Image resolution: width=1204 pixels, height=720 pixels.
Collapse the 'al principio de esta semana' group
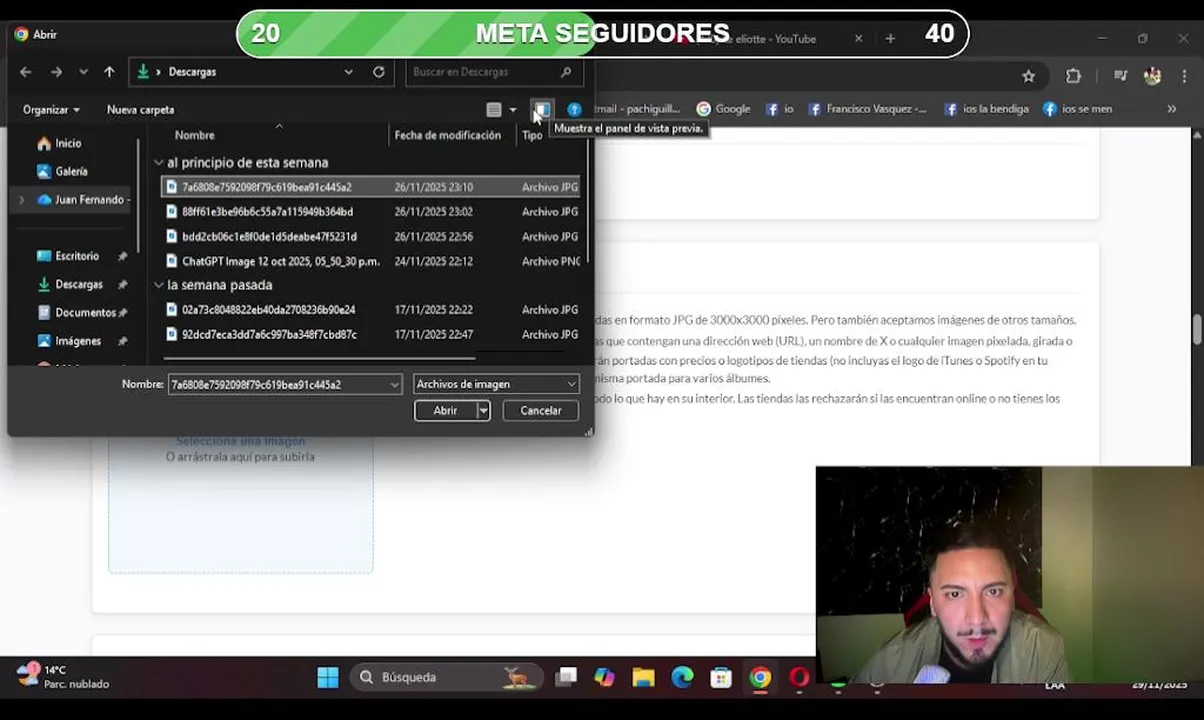click(x=158, y=163)
